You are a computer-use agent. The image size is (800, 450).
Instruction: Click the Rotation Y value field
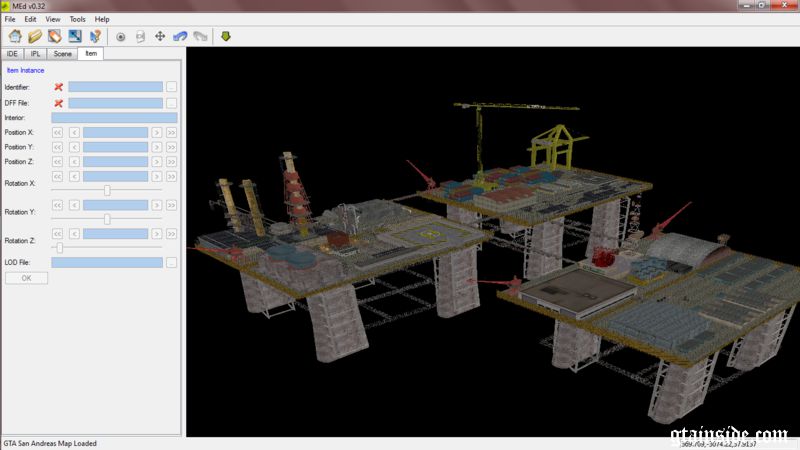click(x=115, y=205)
